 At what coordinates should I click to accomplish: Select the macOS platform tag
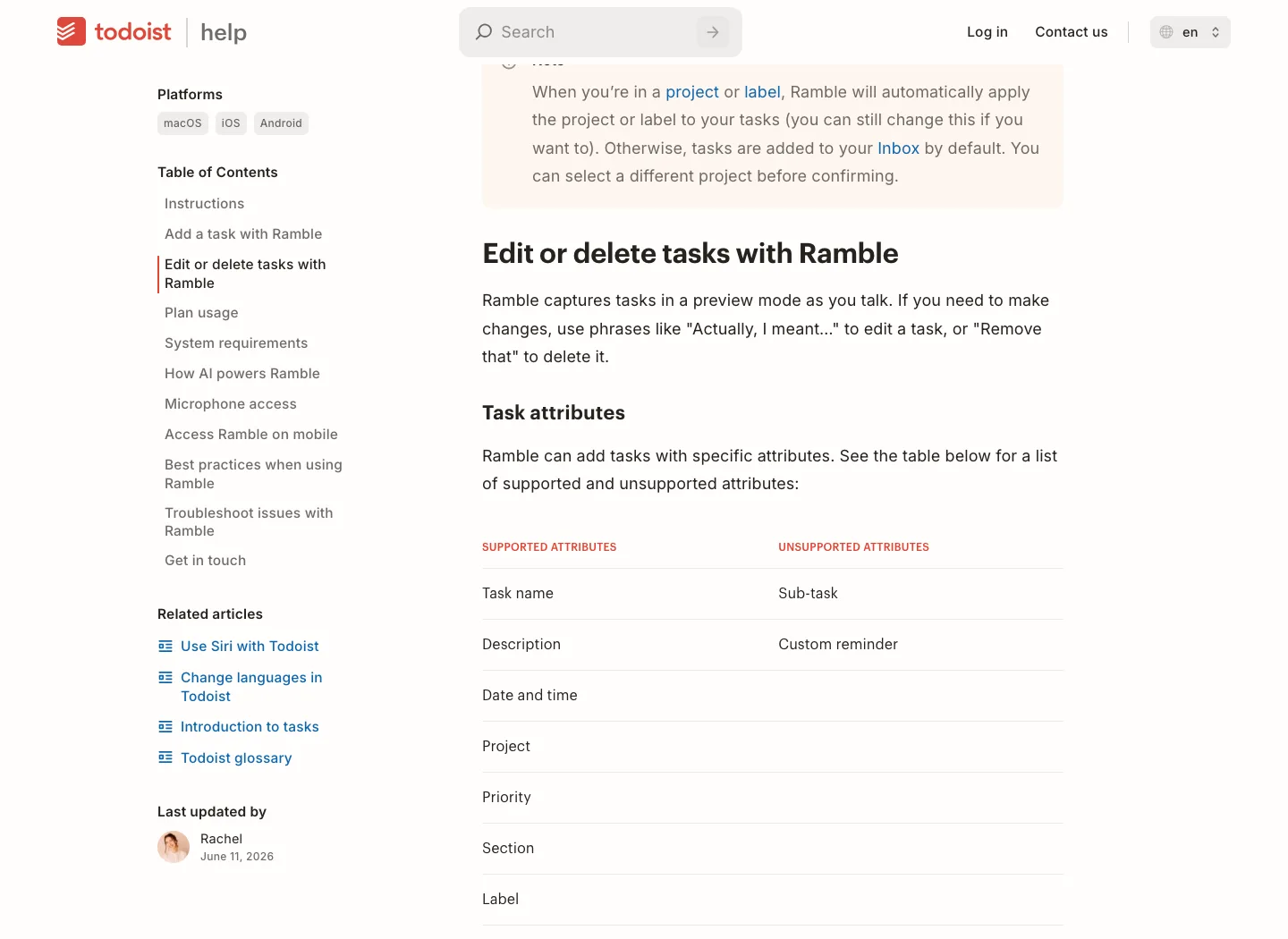coord(182,123)
